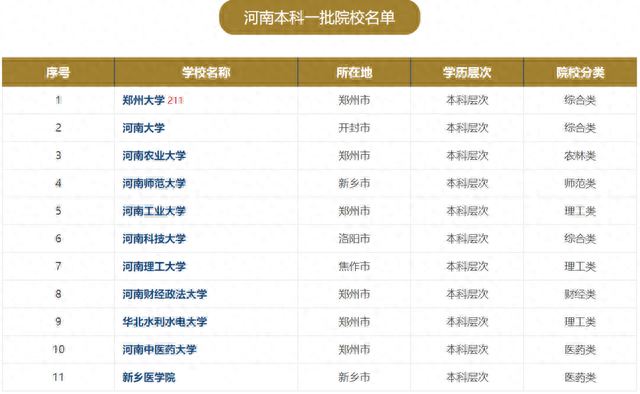Select 理工类 in the 河南工业大学 row
This screenshot has width=640, height=394.
[580, 211]
